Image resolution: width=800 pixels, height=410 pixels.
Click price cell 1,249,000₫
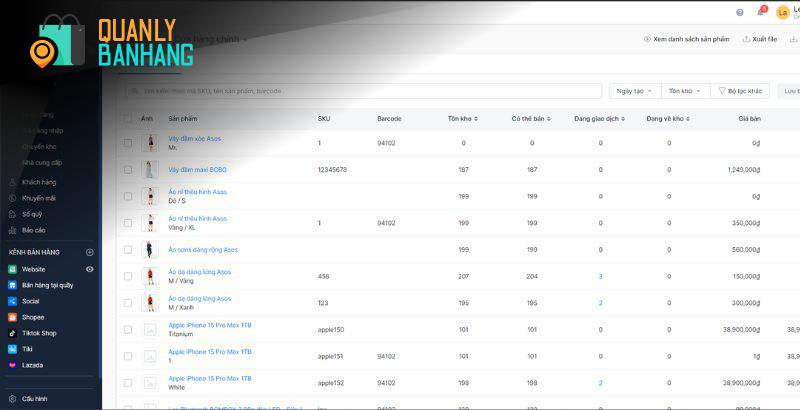744,170
